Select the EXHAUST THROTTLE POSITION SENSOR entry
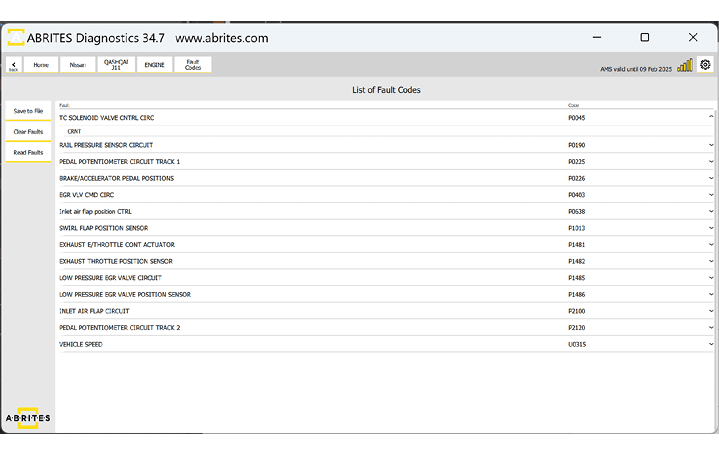The height and width of the screenshot is (455, 719). [300, 261]
